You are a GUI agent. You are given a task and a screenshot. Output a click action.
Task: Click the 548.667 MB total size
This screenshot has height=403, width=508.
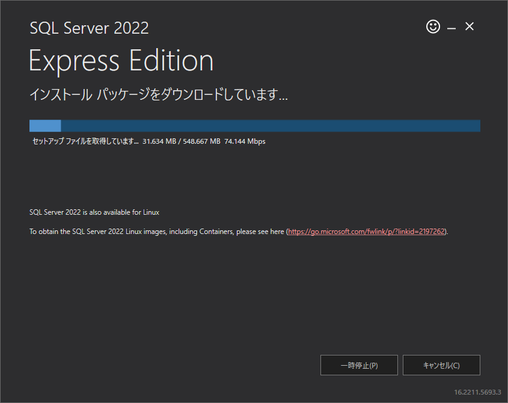[201, 141]
